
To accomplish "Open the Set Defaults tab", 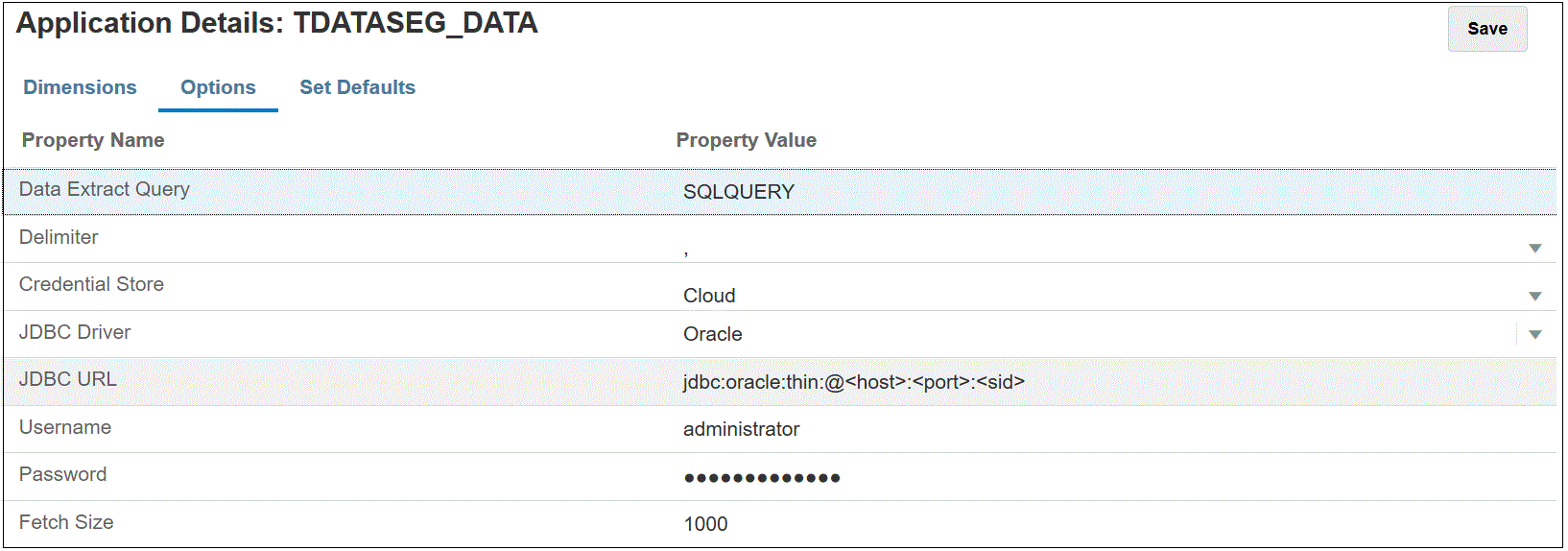I will tap(357, 87).
